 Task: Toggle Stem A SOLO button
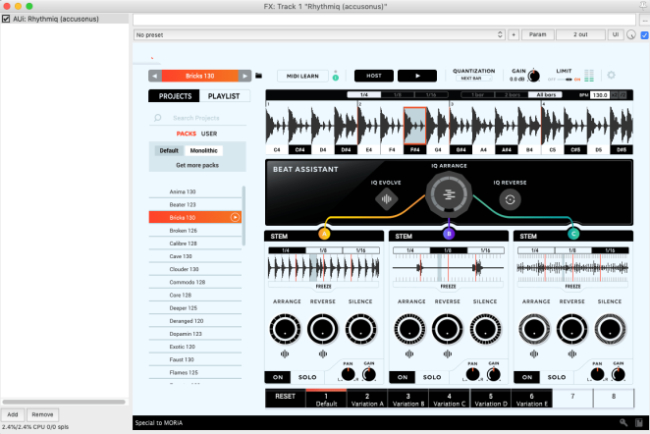(307, 377)
